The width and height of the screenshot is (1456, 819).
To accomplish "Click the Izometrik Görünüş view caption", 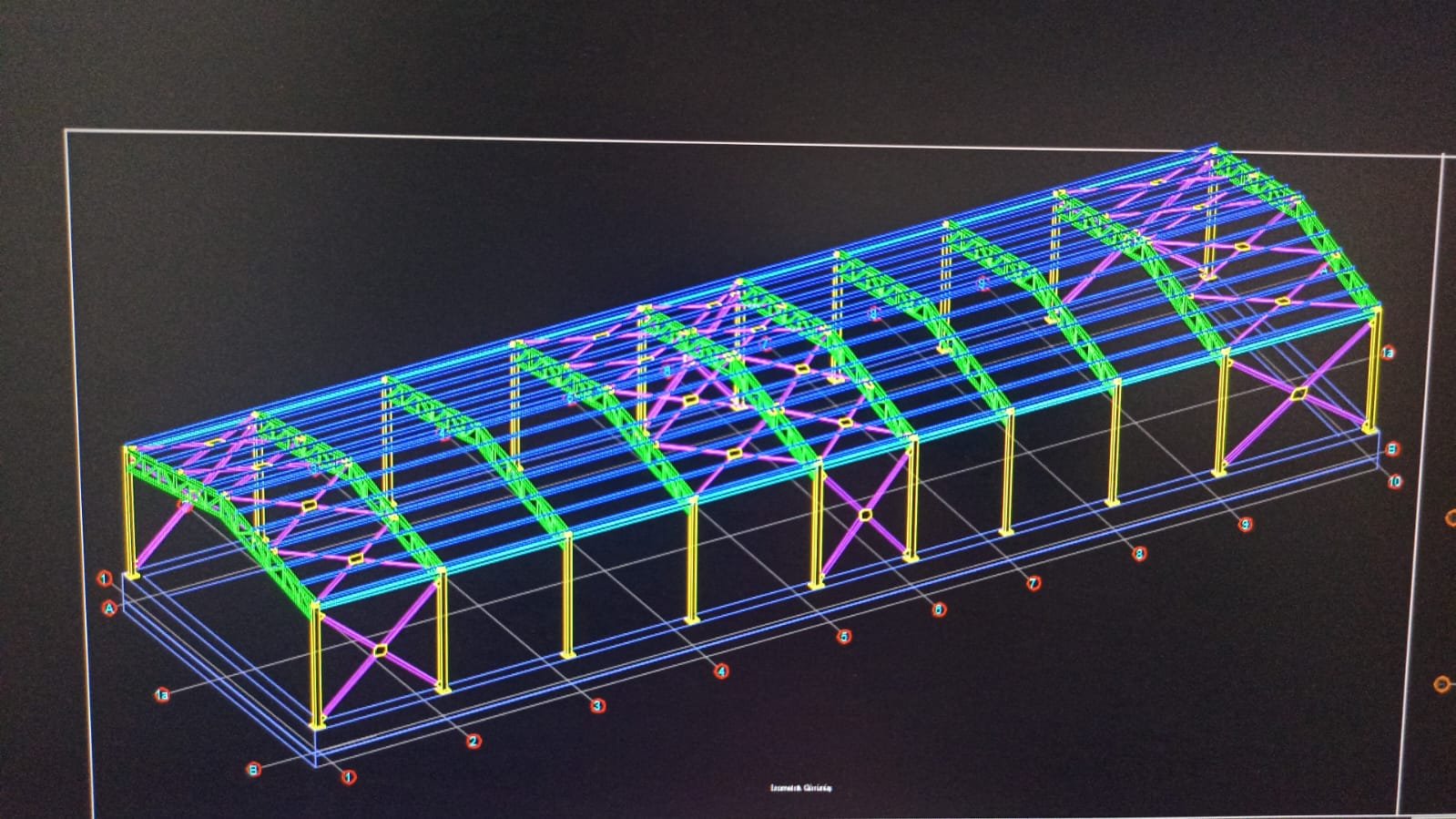I will coord(801,788).
